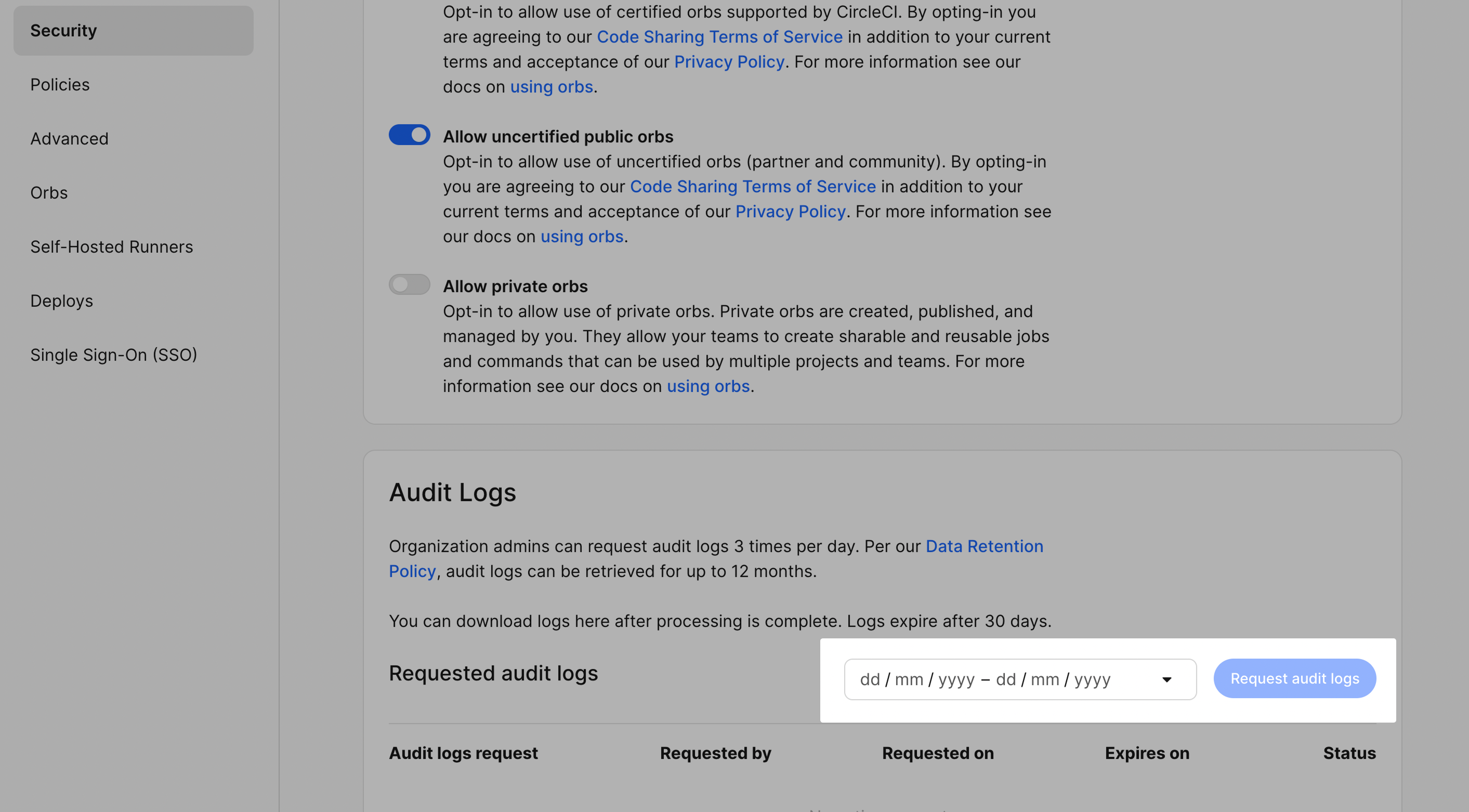This screenshot has width=1469, height=812.
Task: Open Privacy Policy link under uncertified orbs
Action: click(790, 212)
